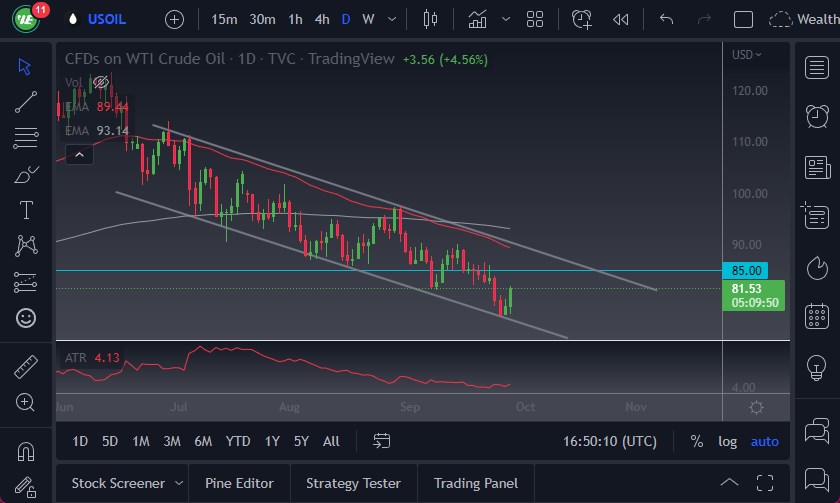Switch to the Pine Editor tab
840x503 pixels.
click(x=239, y=483)
